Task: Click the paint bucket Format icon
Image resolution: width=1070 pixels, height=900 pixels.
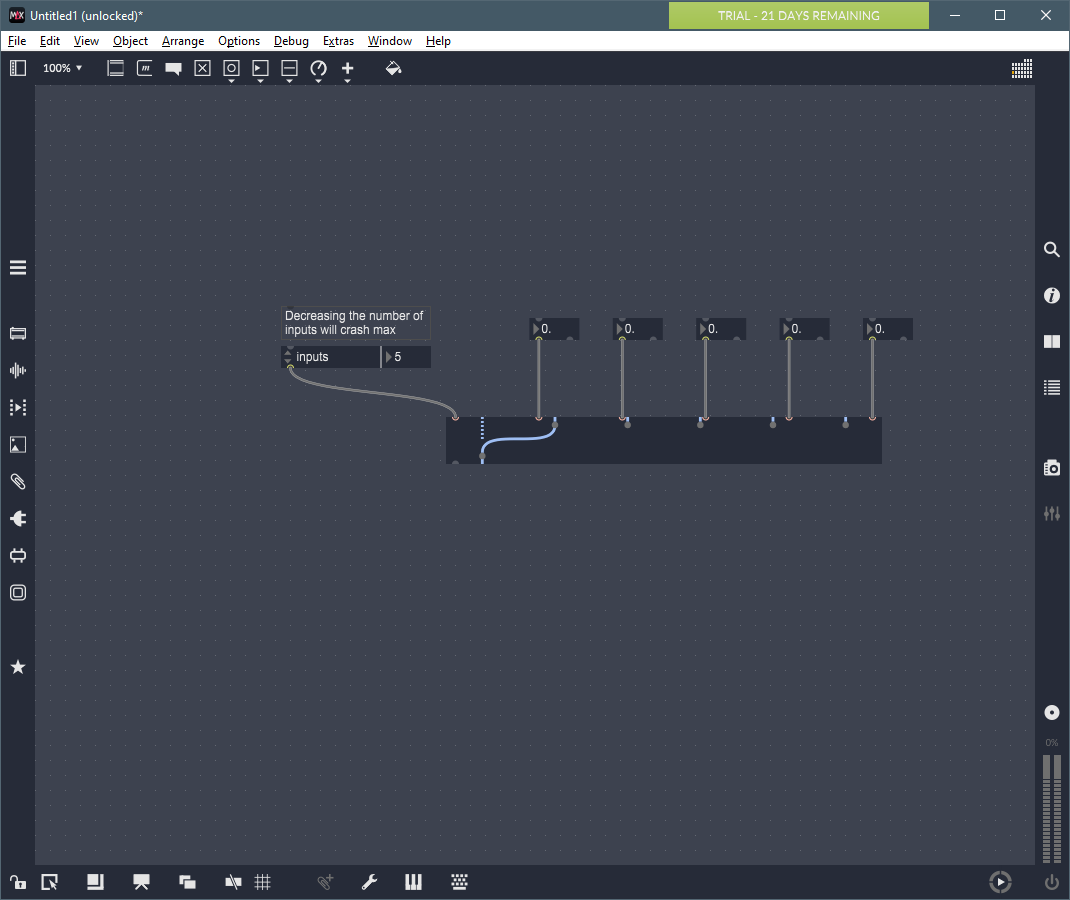Action: (393, 68)
